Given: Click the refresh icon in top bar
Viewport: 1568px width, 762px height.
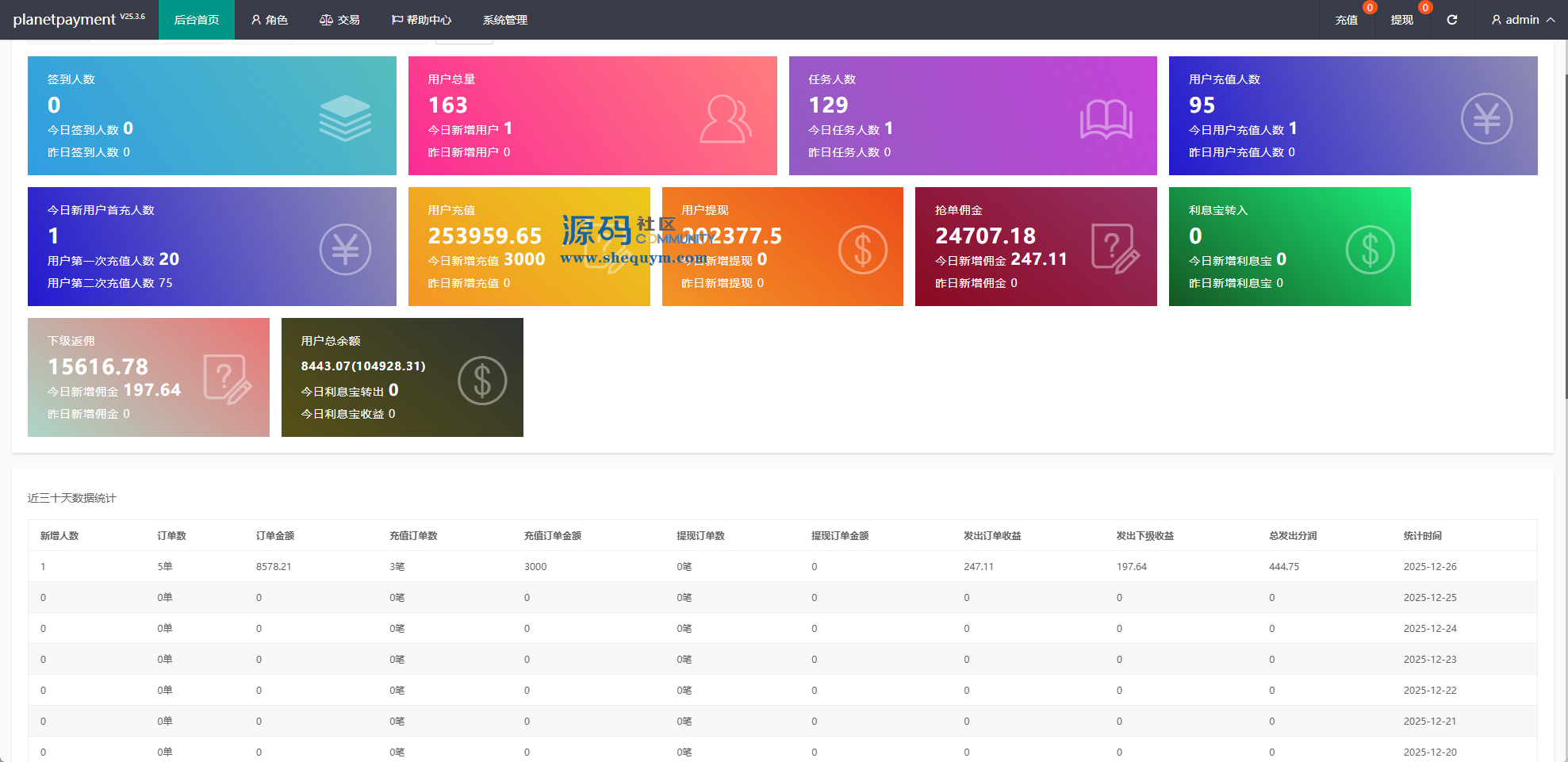Looking at the screenshot, I should [x=1451, y=20].
